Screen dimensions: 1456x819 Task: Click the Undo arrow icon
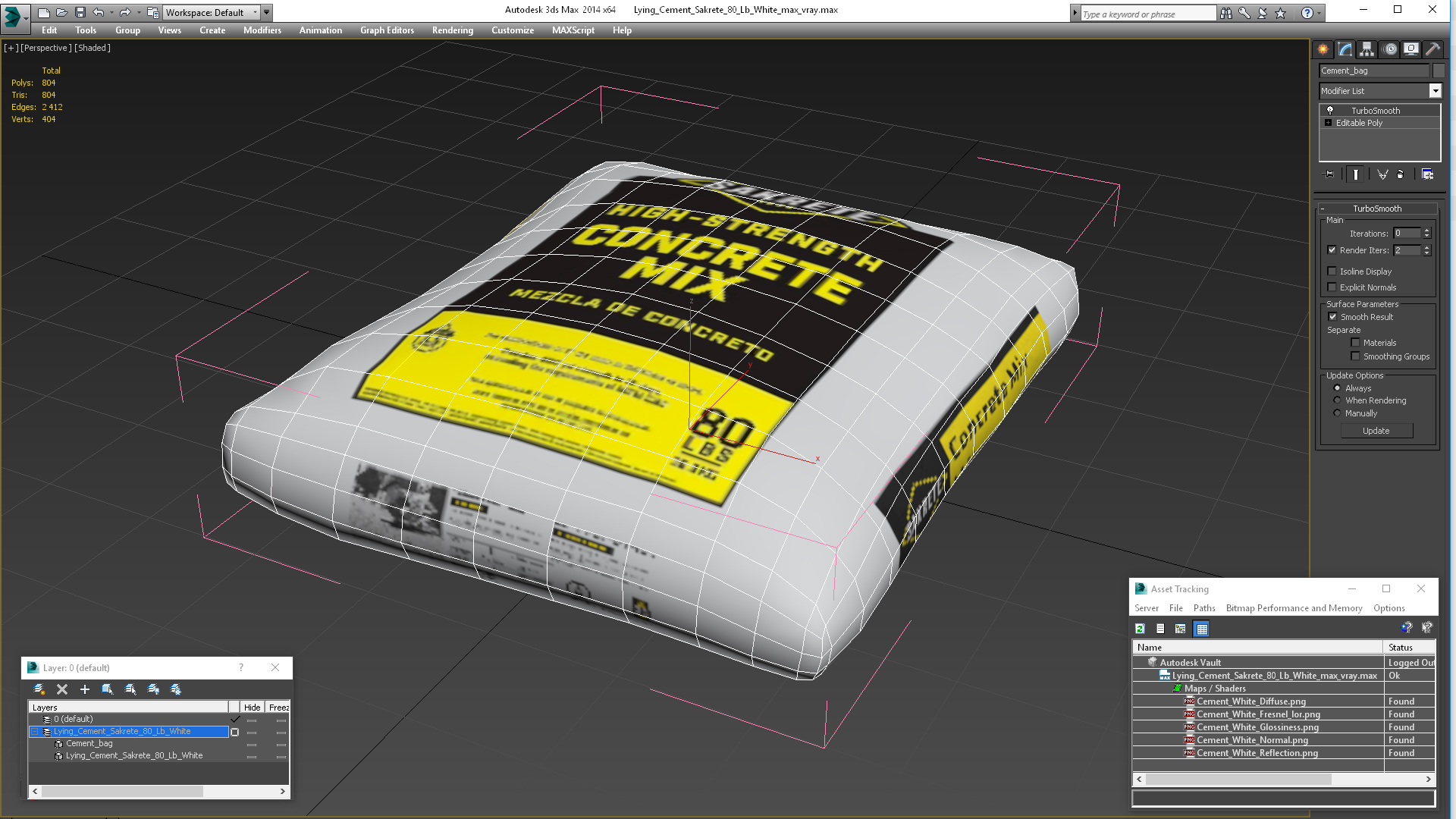click(x=98, y=12)
